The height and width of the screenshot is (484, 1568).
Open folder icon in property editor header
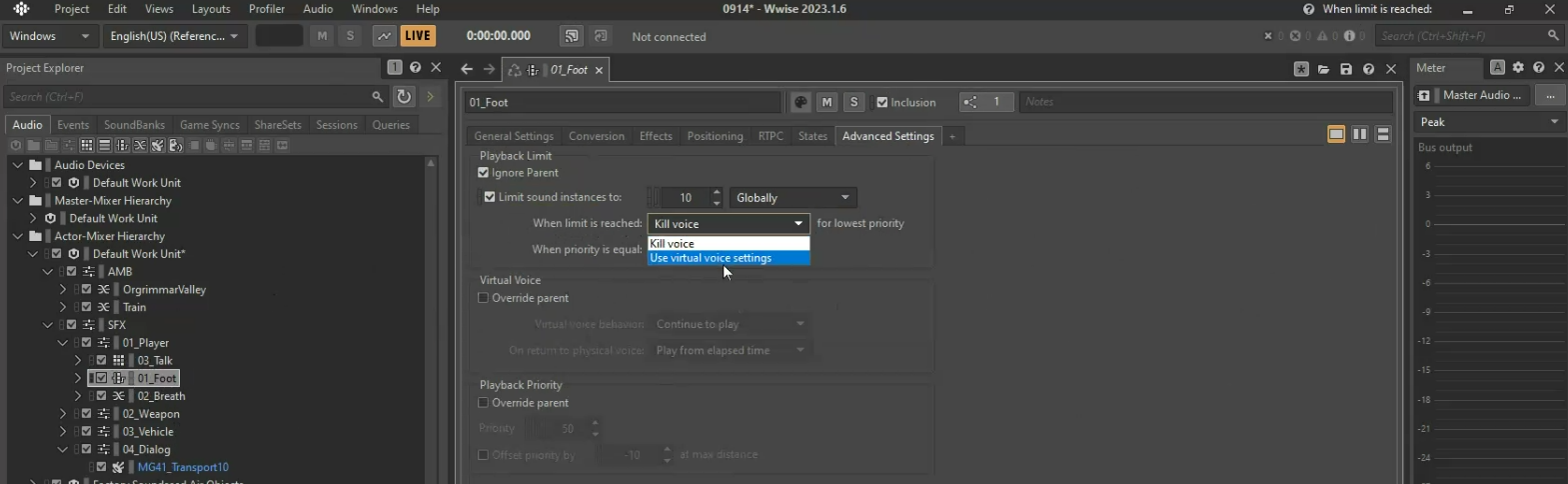(1324, 69)
